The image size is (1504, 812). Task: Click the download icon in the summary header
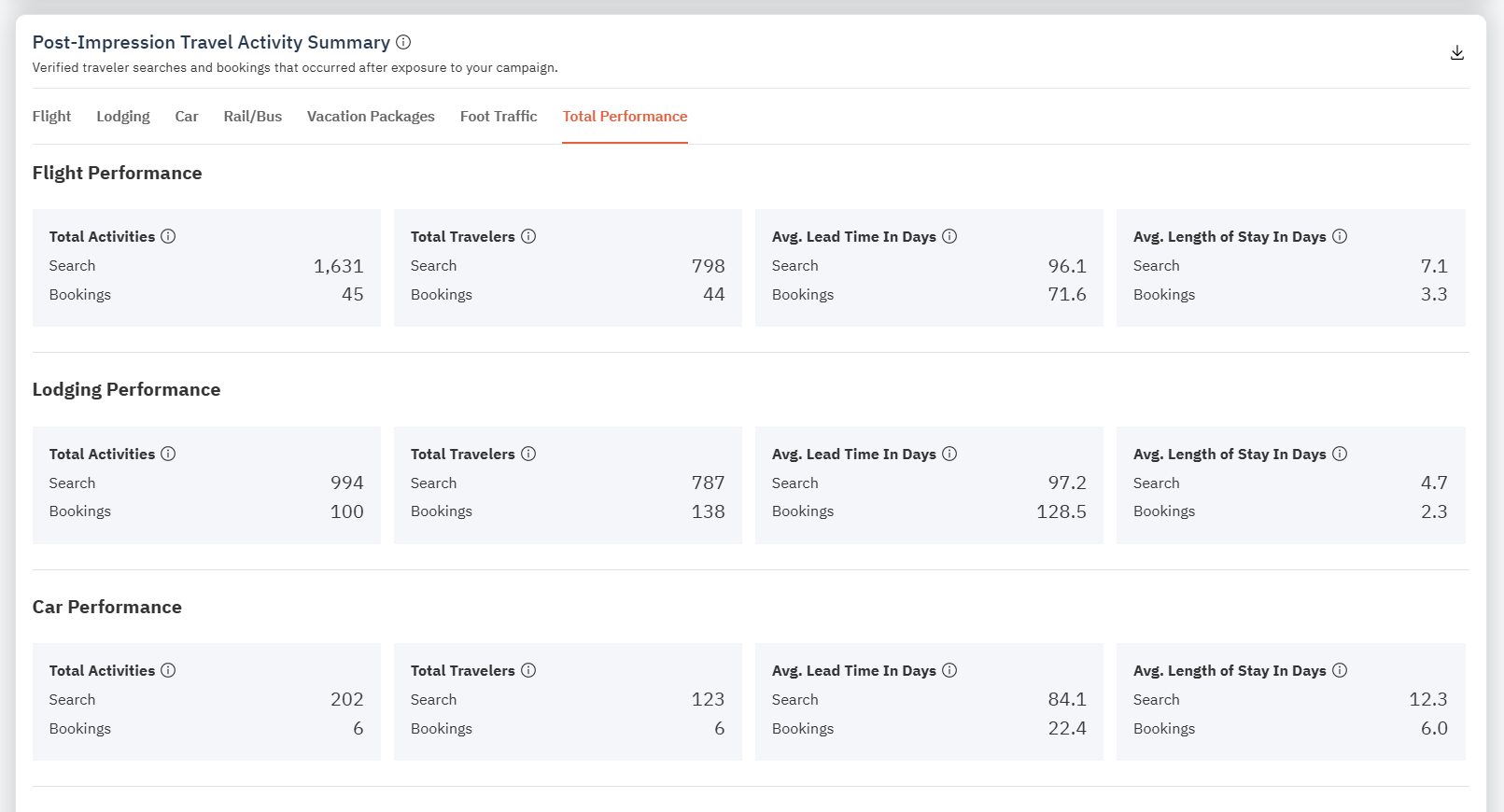click(1456, 53)
